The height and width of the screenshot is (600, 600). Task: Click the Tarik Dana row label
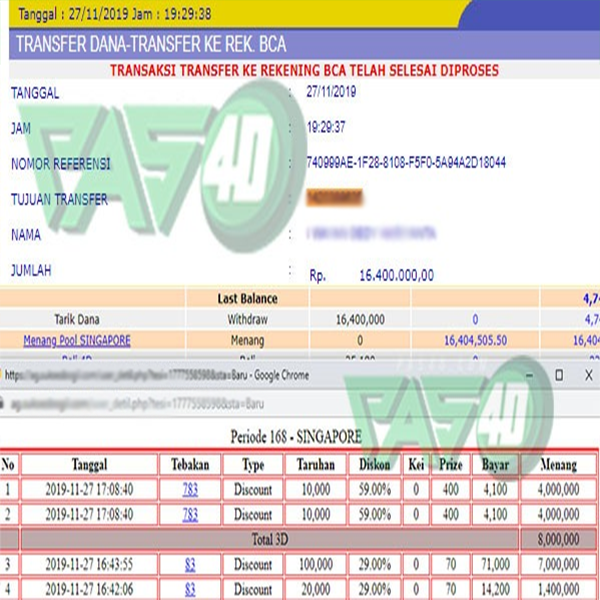pyautogui.click(x=77, y=319)
